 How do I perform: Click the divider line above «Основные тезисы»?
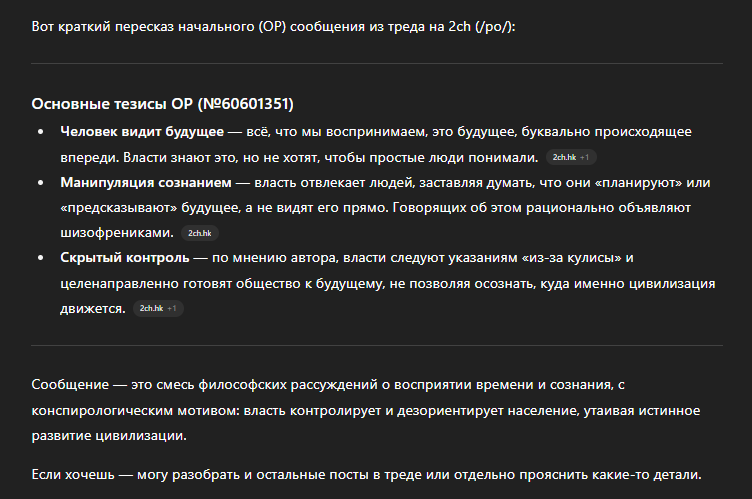376,64
